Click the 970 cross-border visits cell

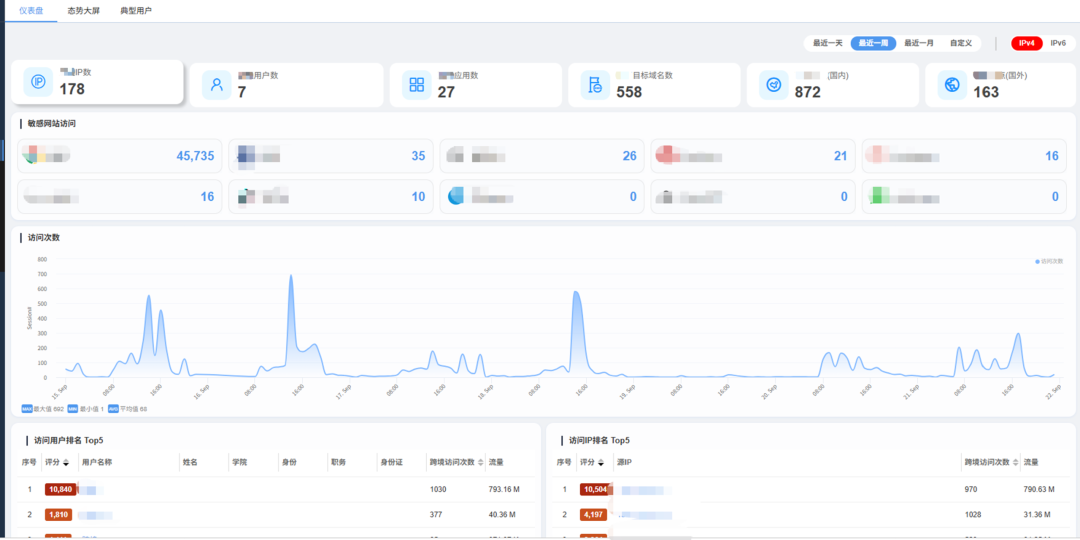click(x=971, y=490)
